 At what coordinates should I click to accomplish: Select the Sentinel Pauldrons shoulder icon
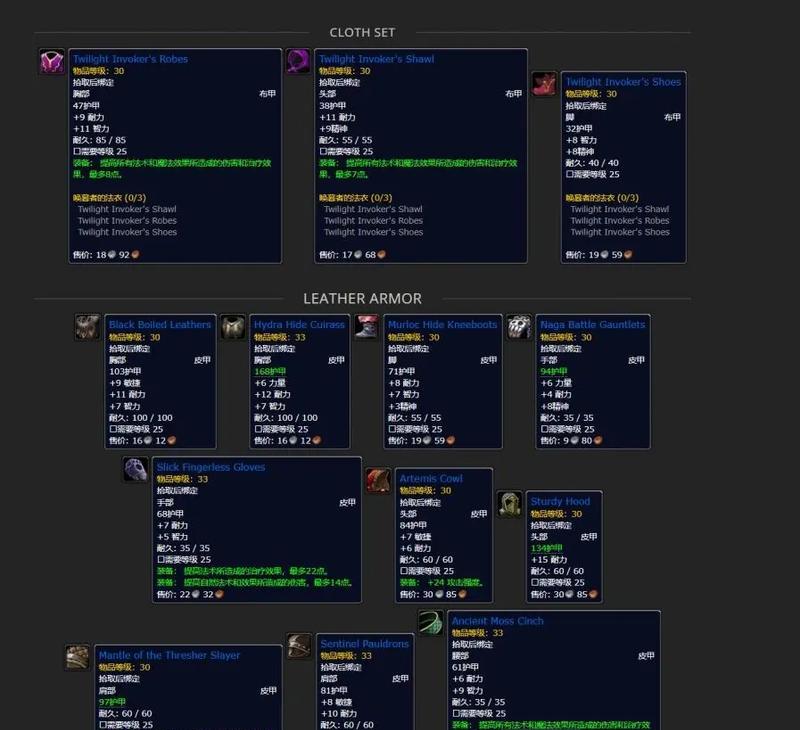pyautogui.click(x=299, y=646)
